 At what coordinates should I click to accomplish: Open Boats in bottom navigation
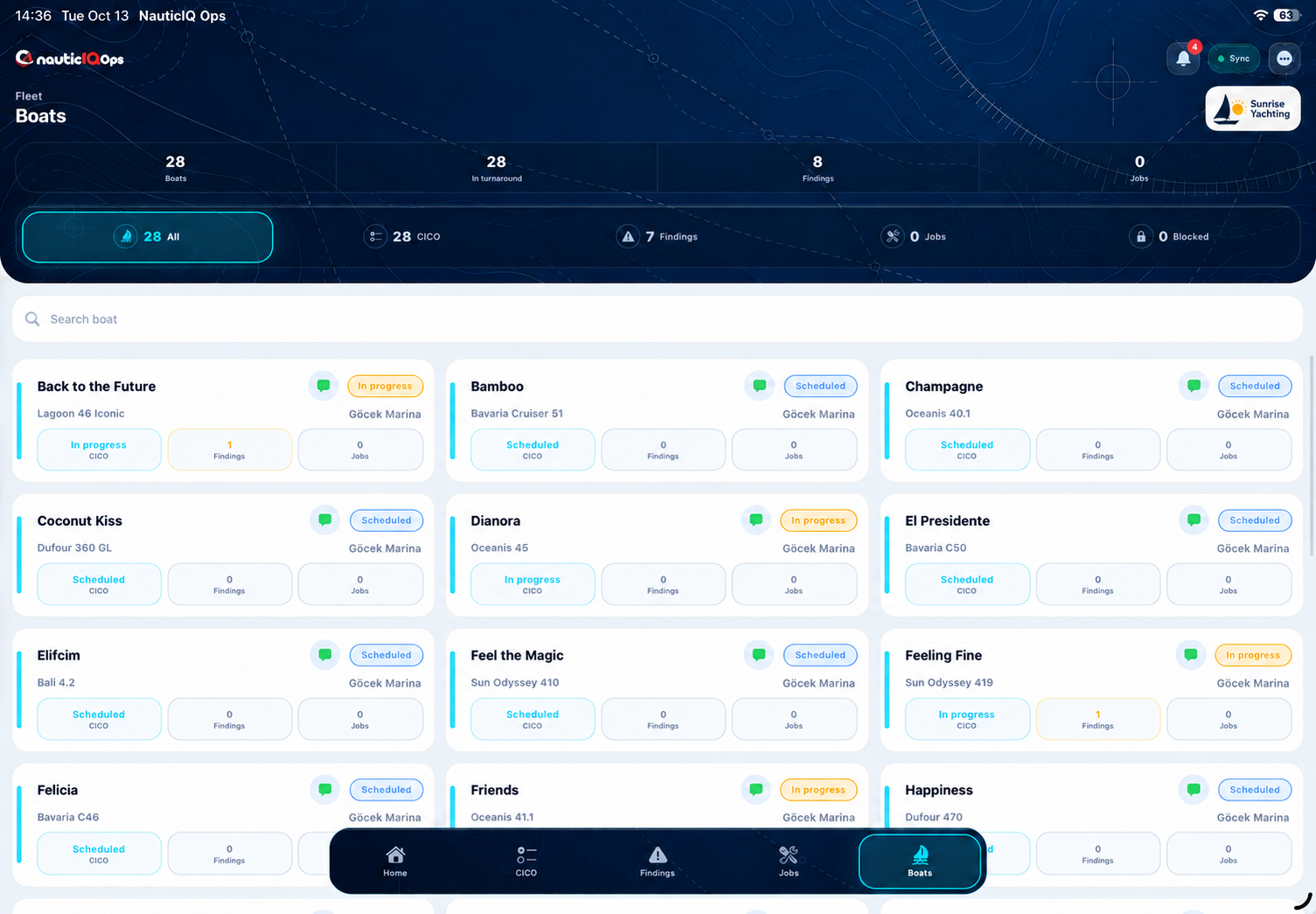(x=920, y=862)
